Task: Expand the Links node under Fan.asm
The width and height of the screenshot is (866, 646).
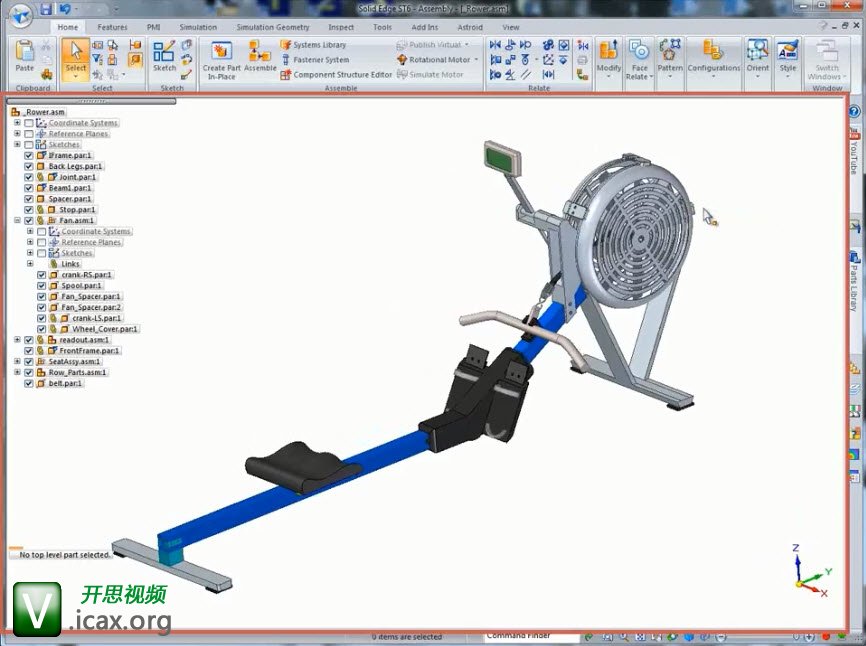Action: pyautogui.click(x=30, y=264)
